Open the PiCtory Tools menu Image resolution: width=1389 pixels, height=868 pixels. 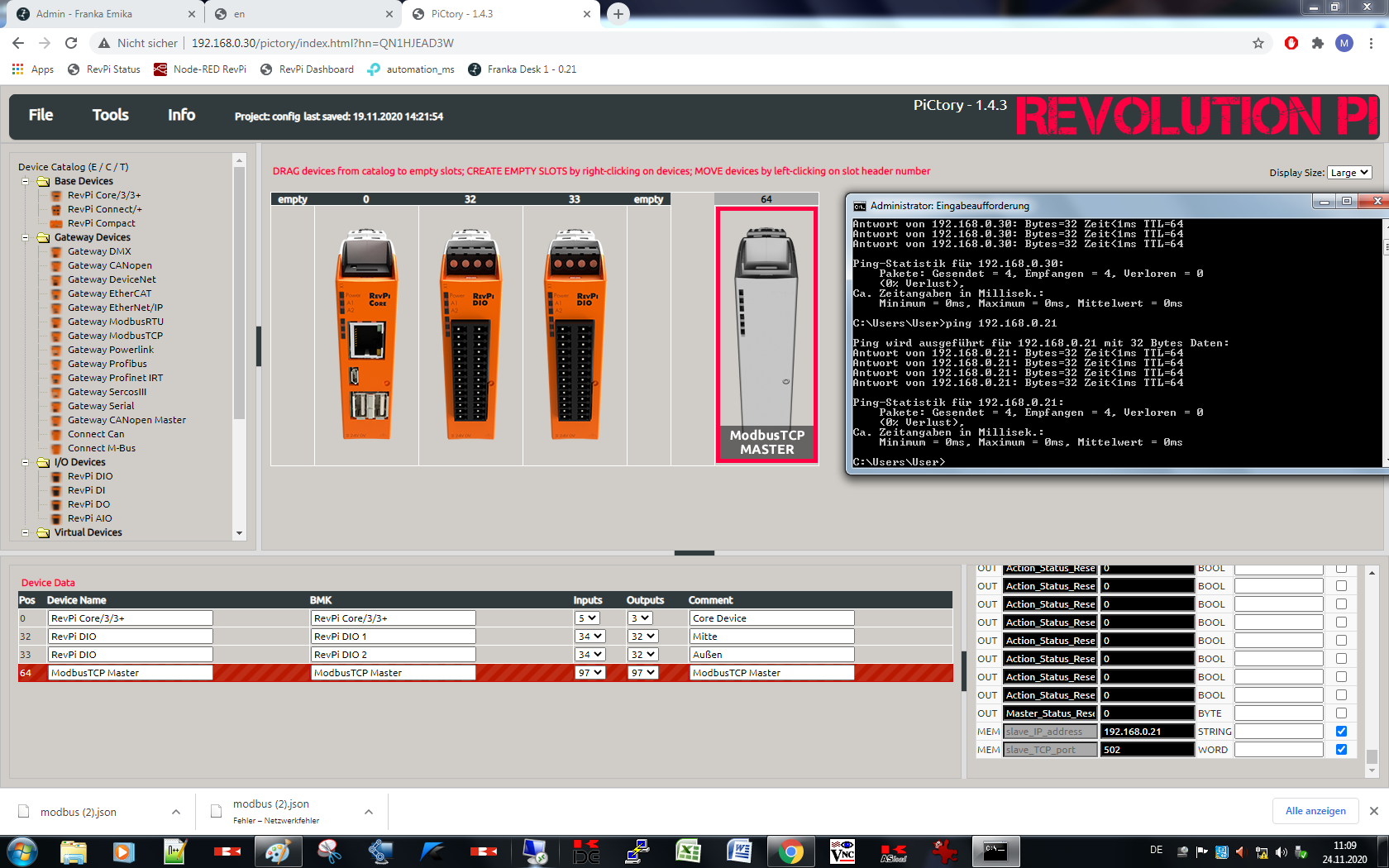tap(110, 115)
